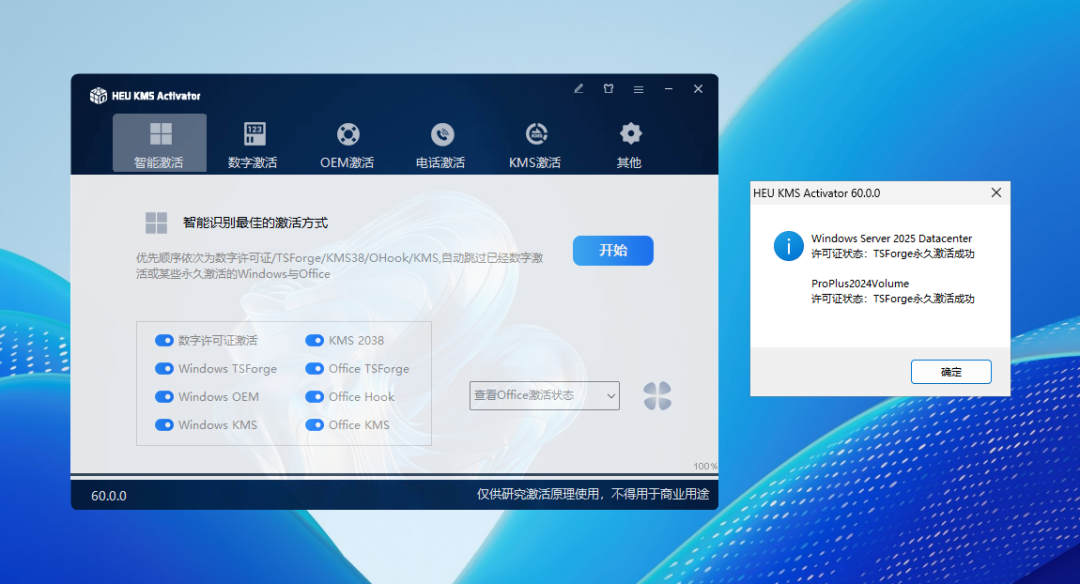Toggle the Windows OEM option
The height and width of the screenshot is (584, 1080).
click(165, 396)
